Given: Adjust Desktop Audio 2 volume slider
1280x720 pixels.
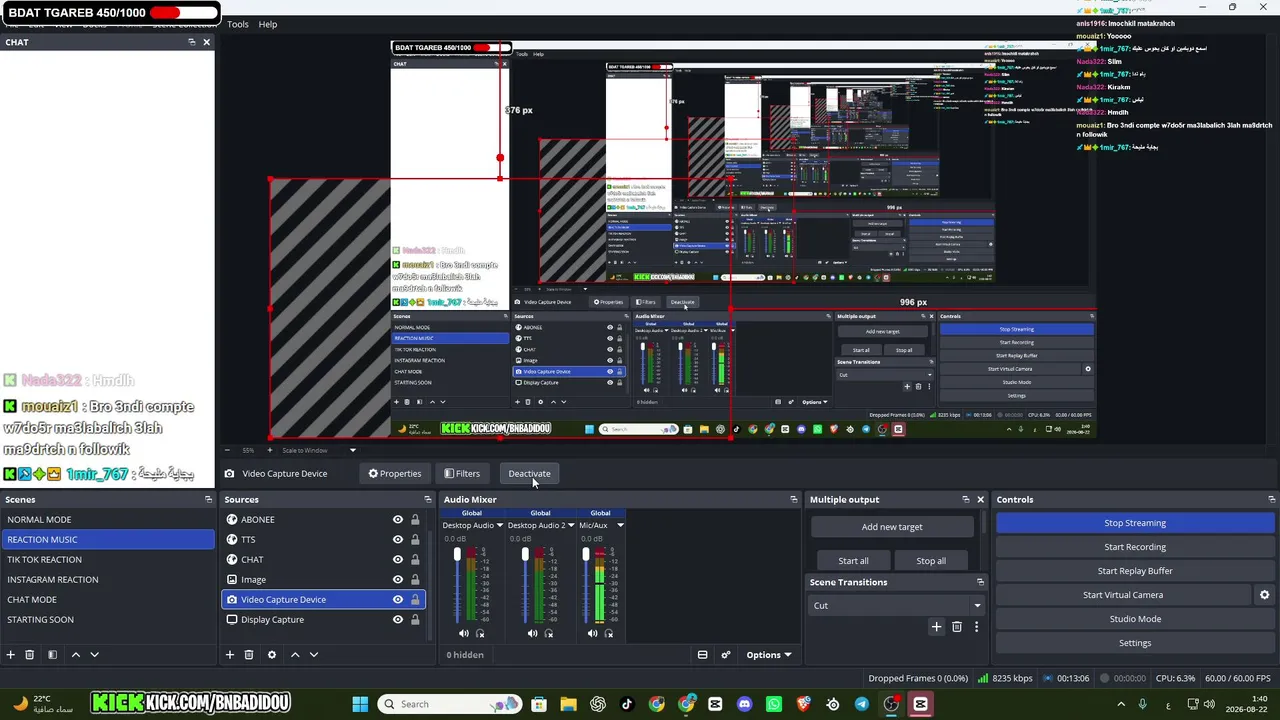Looking at the screenshot, I should tap(525, 554).
